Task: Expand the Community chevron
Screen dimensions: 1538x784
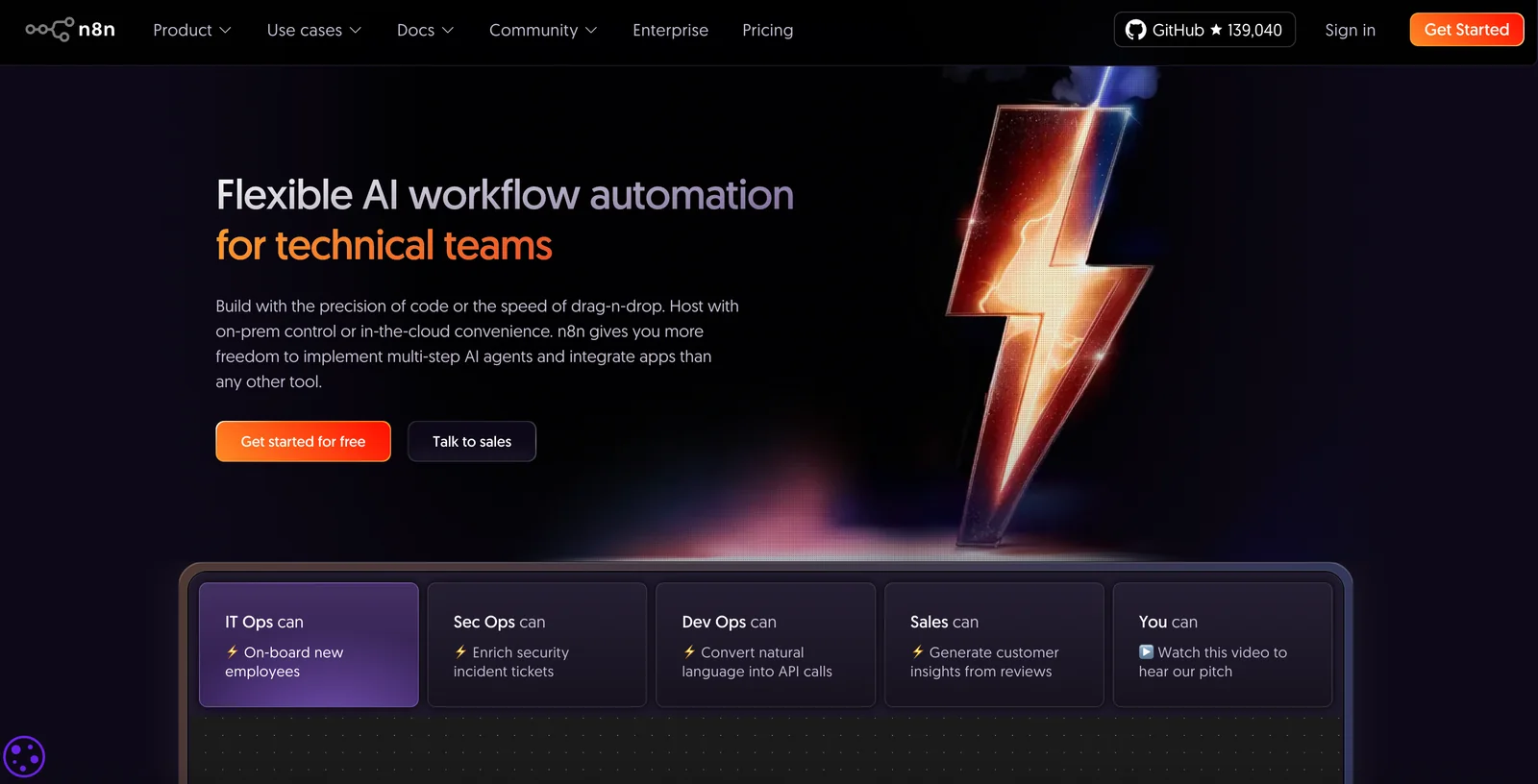Action: tap(591, 31)
